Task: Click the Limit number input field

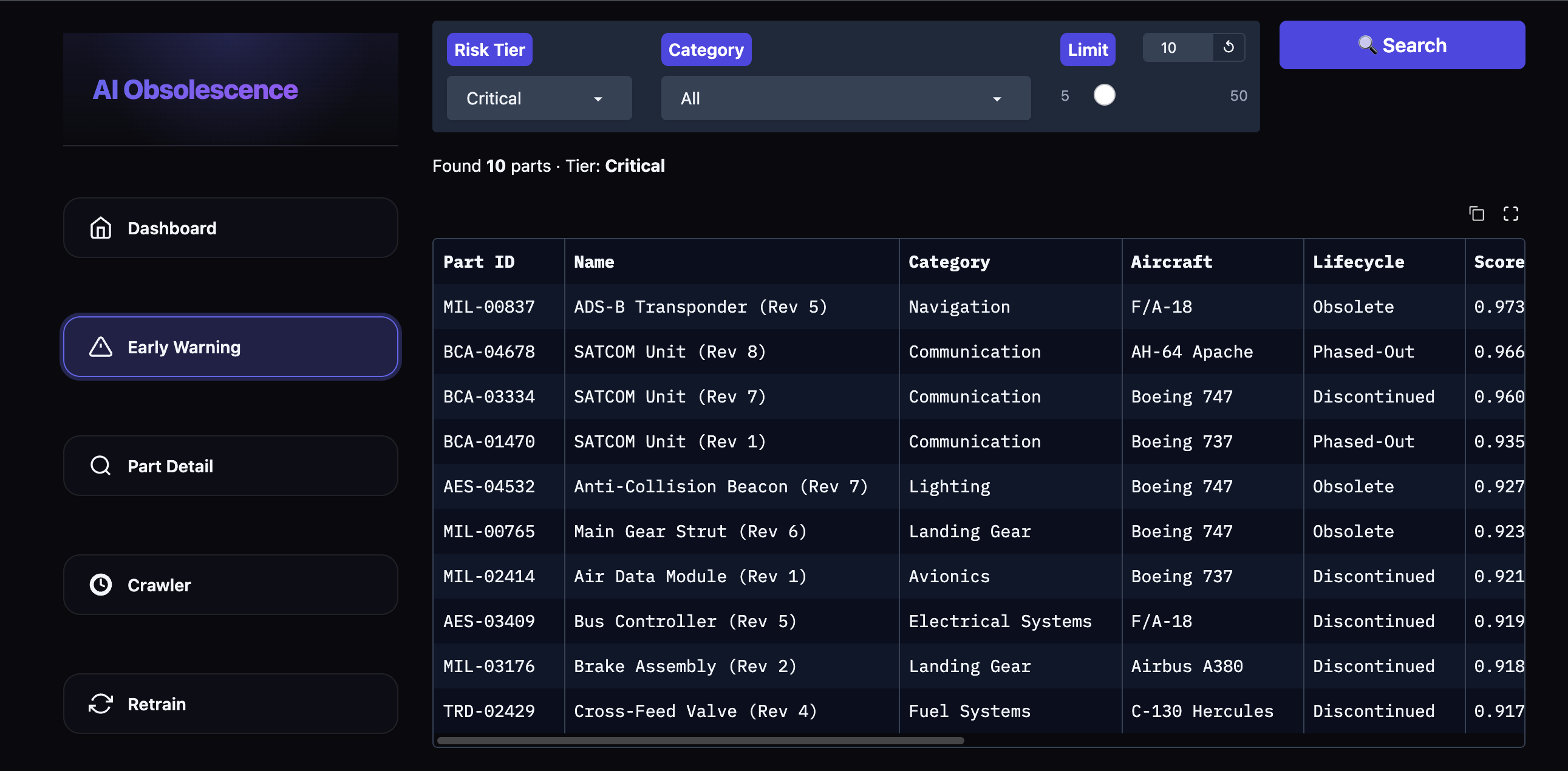Action: click(1178, 47)
